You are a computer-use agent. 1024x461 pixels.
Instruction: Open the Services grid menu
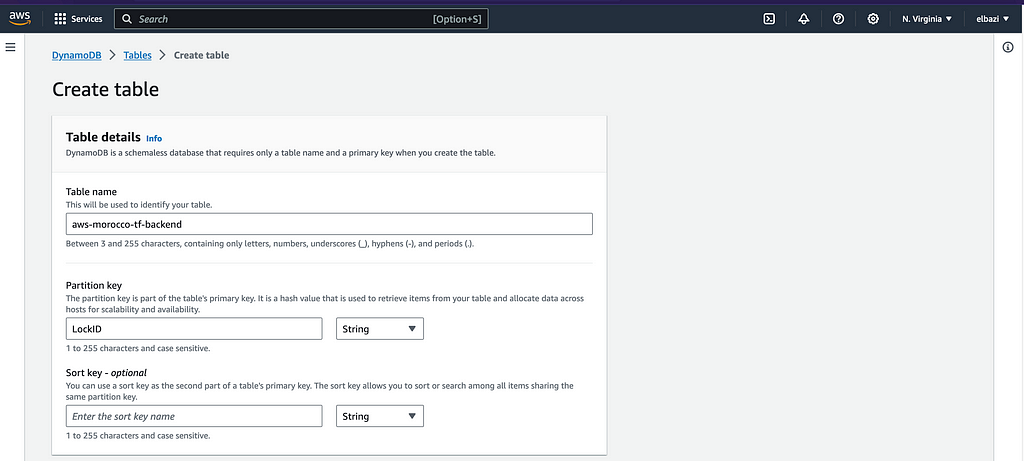[x=60, y=19]
